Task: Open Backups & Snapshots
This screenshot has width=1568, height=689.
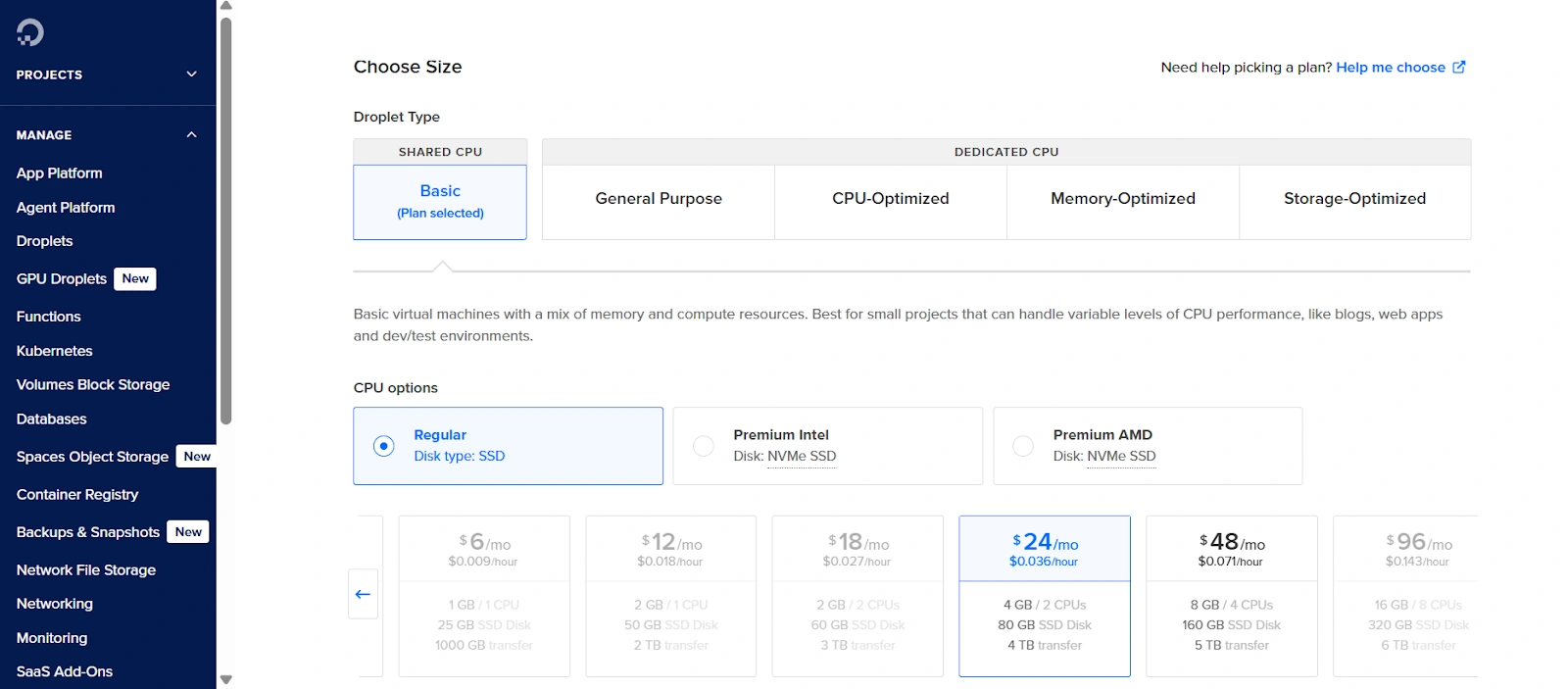Action: tap(88, 532)
